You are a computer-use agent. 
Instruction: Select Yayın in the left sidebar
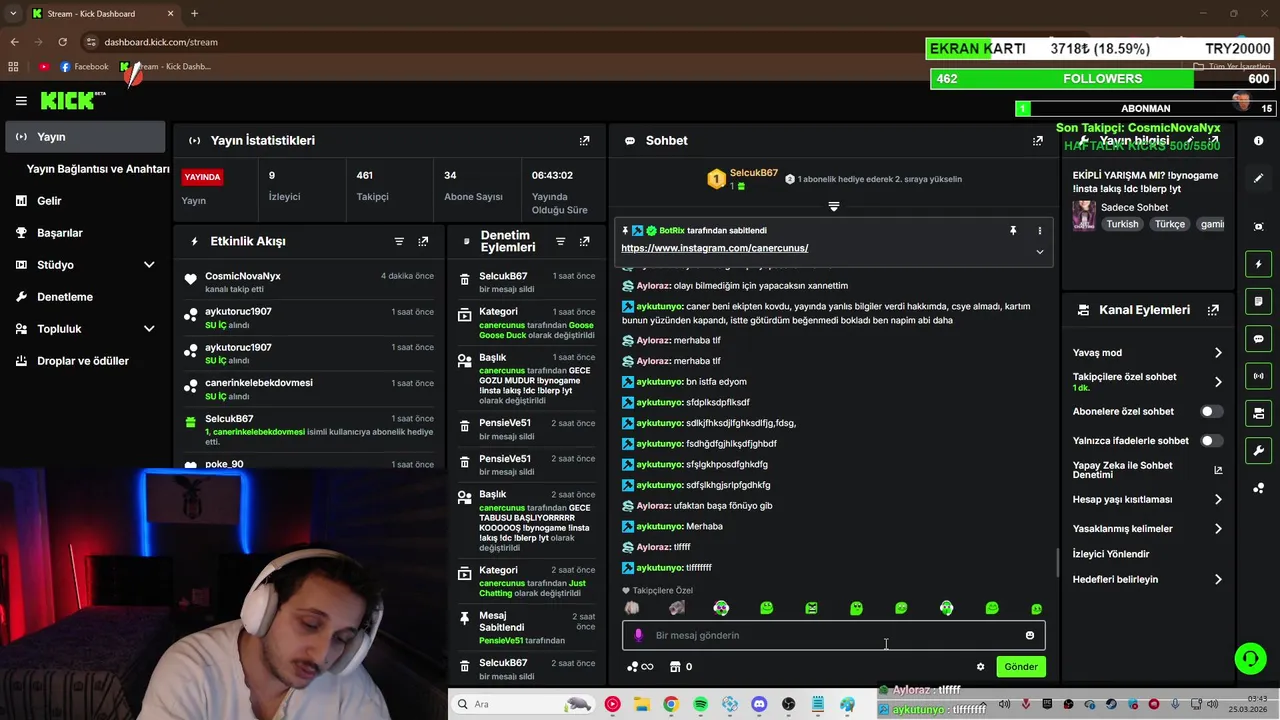(85, 137)
